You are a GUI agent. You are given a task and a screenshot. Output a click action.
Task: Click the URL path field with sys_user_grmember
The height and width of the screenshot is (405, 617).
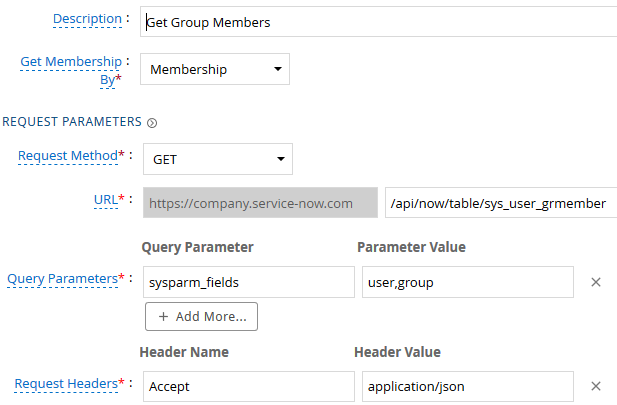[501, 203]
